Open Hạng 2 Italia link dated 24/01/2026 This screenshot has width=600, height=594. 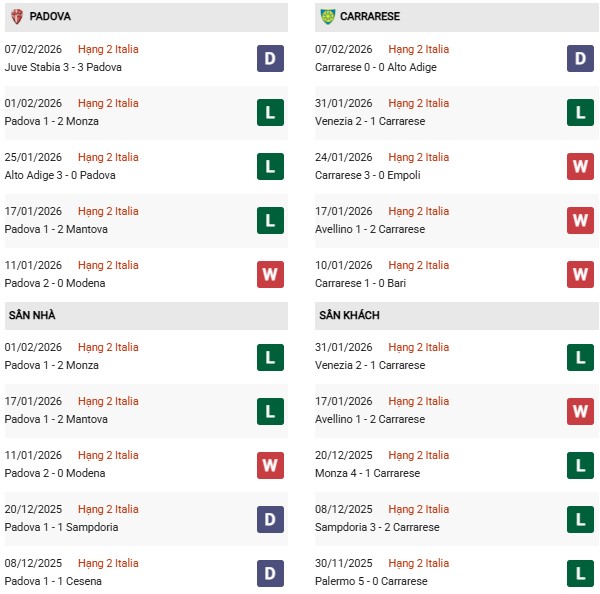pyautogui.click(x=419, y=157)
